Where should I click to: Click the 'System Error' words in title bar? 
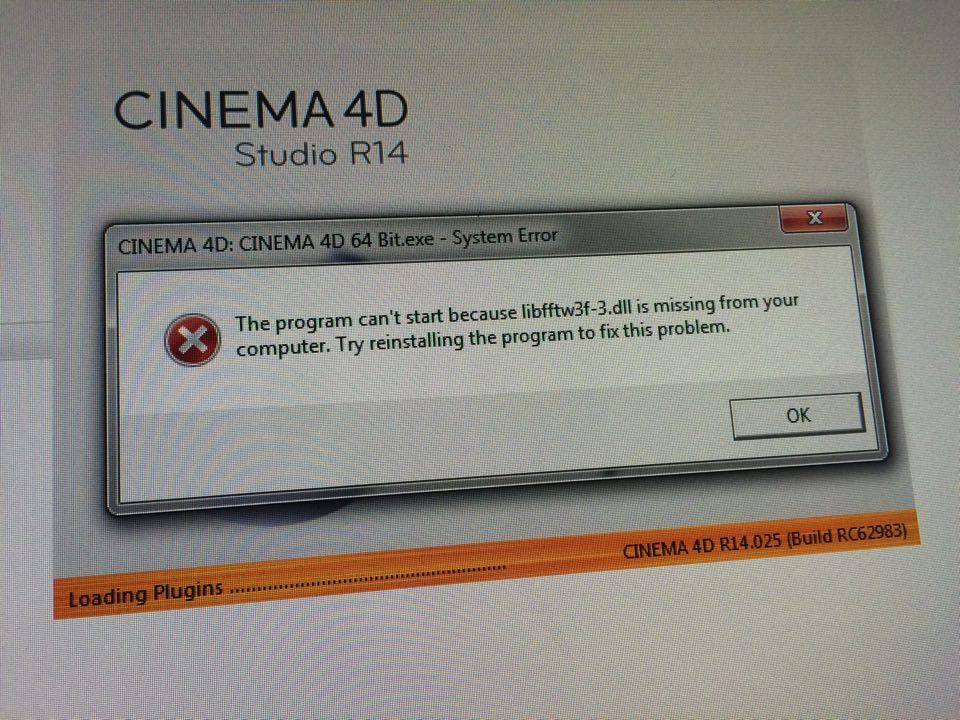504,236
